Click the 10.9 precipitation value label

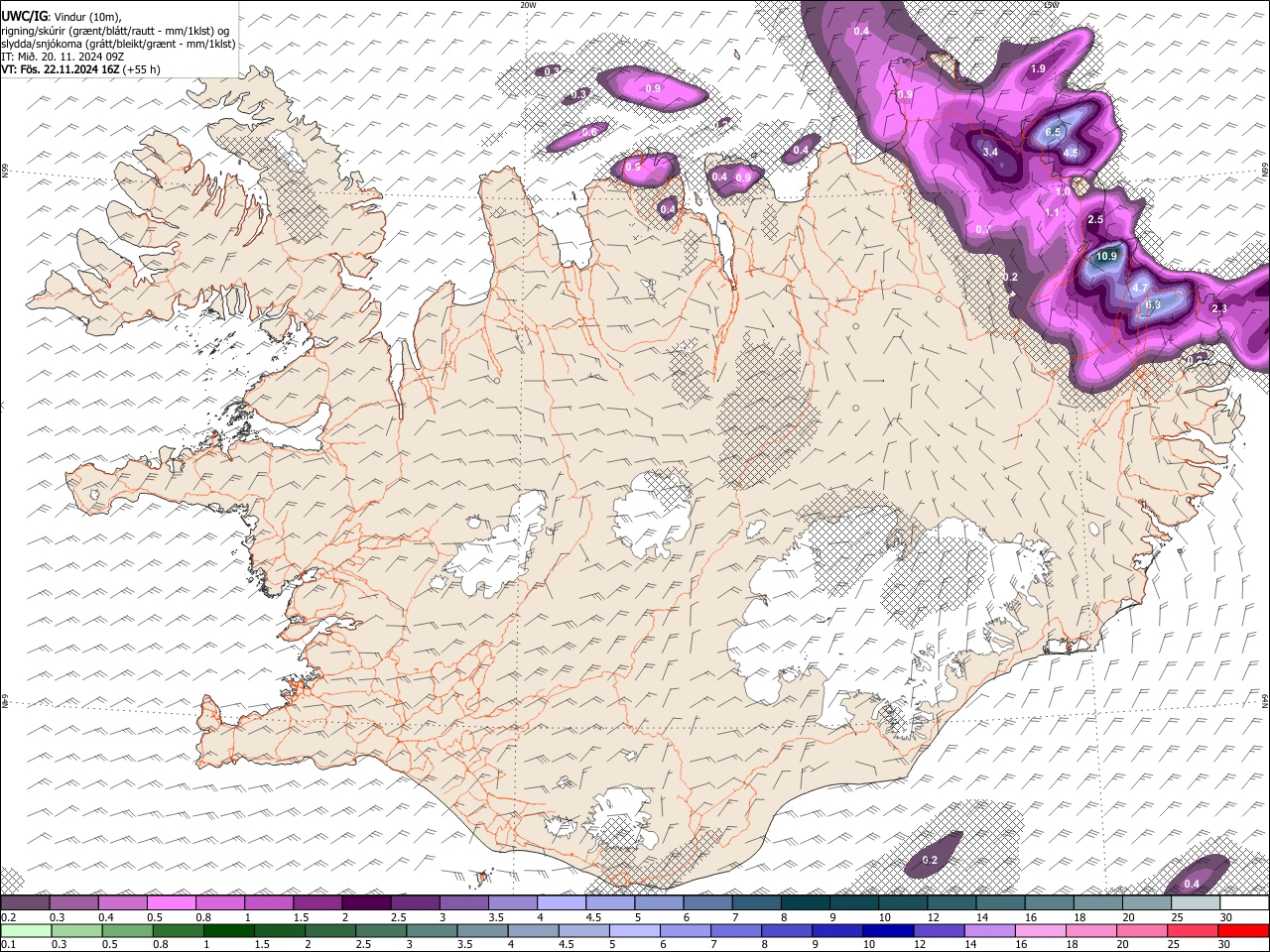(1106, 256)
